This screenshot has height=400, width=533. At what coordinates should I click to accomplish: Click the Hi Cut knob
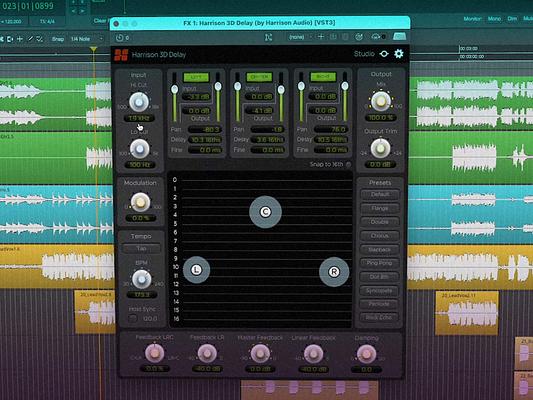click(x=139, y=102)
